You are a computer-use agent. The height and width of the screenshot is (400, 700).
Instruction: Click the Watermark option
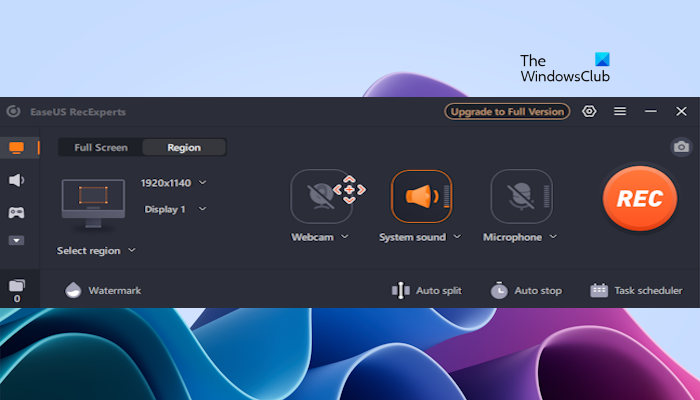pos(103,290)
